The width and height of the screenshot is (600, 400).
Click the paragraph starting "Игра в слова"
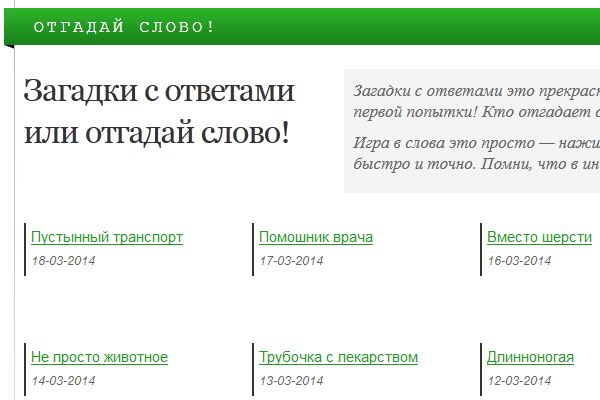tap(476, 153)
